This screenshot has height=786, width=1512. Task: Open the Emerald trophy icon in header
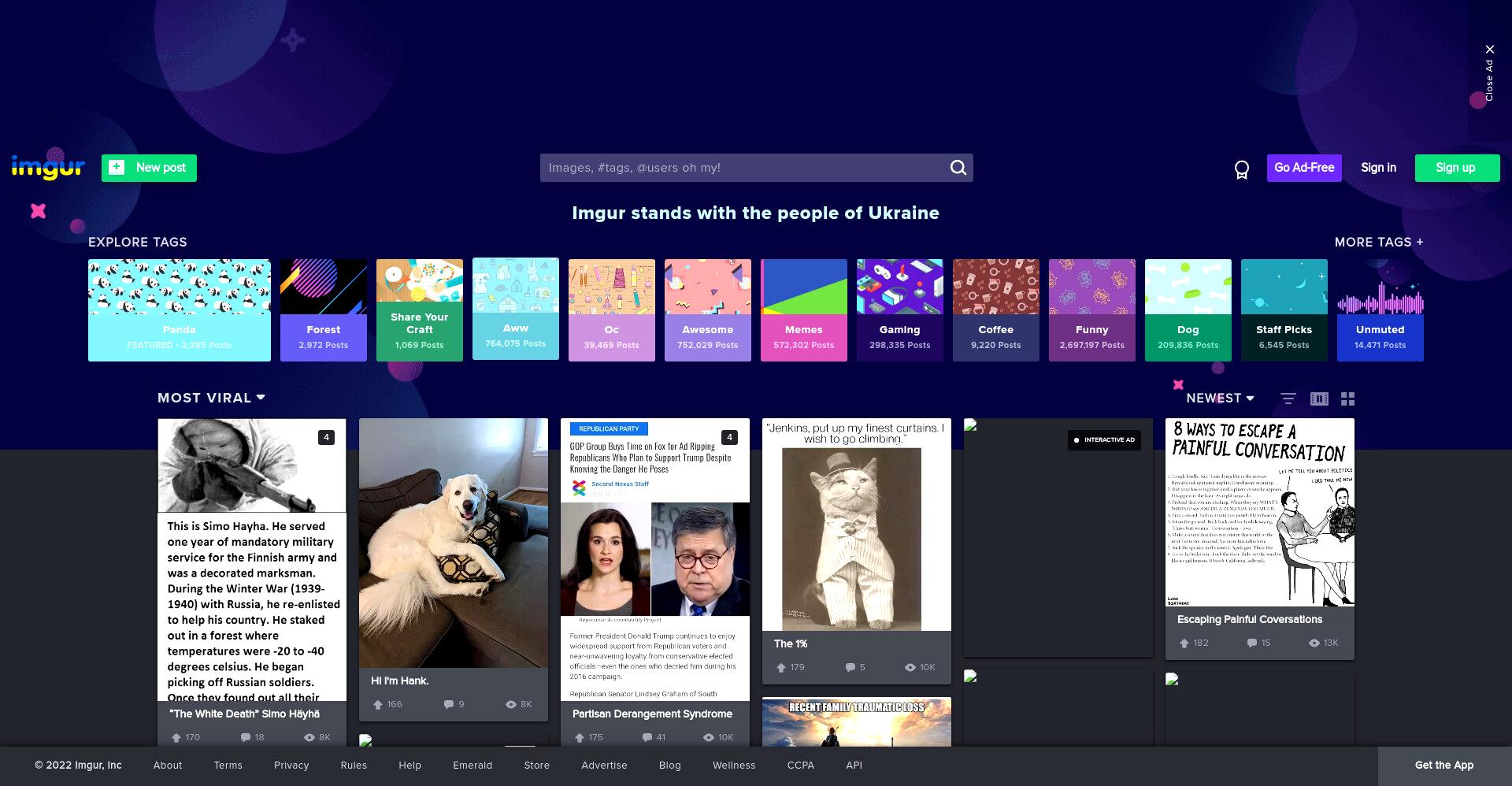point(1242,169)
